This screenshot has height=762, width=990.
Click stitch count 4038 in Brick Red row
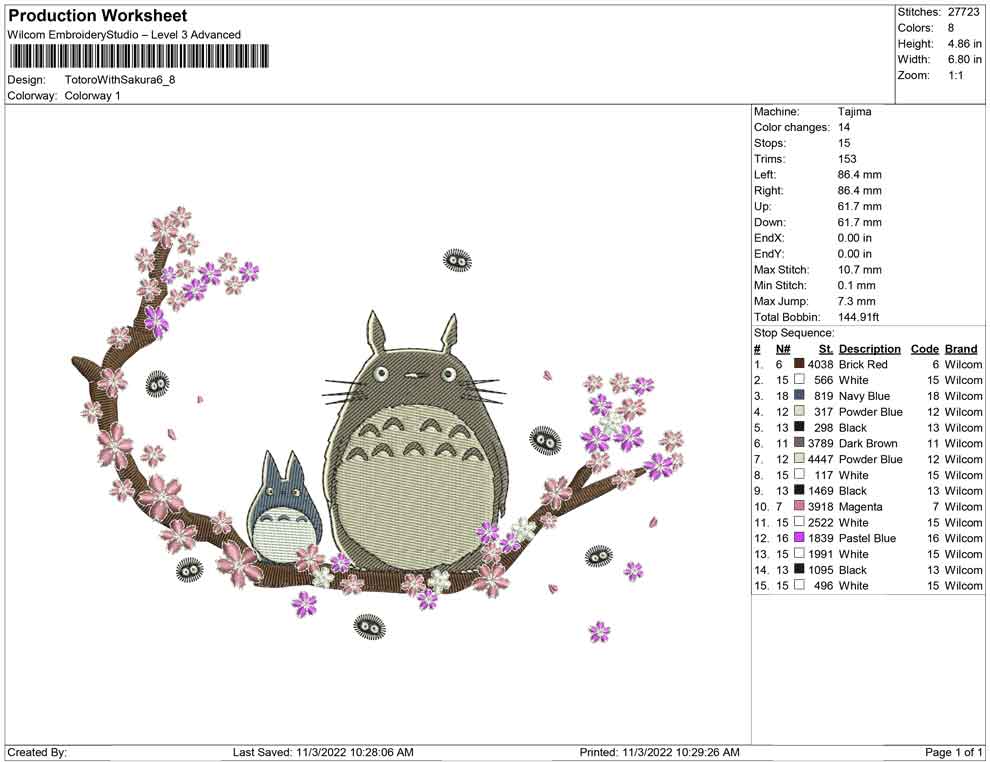click(820, 364)
